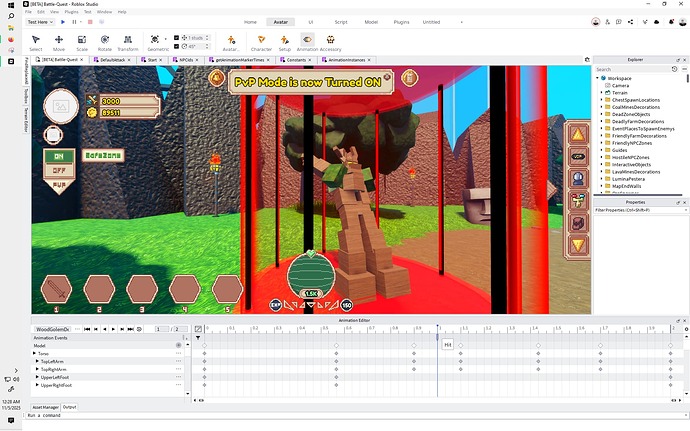Open Windows Start menu
The image size is (690, 431).
click(x=11, y=5)
